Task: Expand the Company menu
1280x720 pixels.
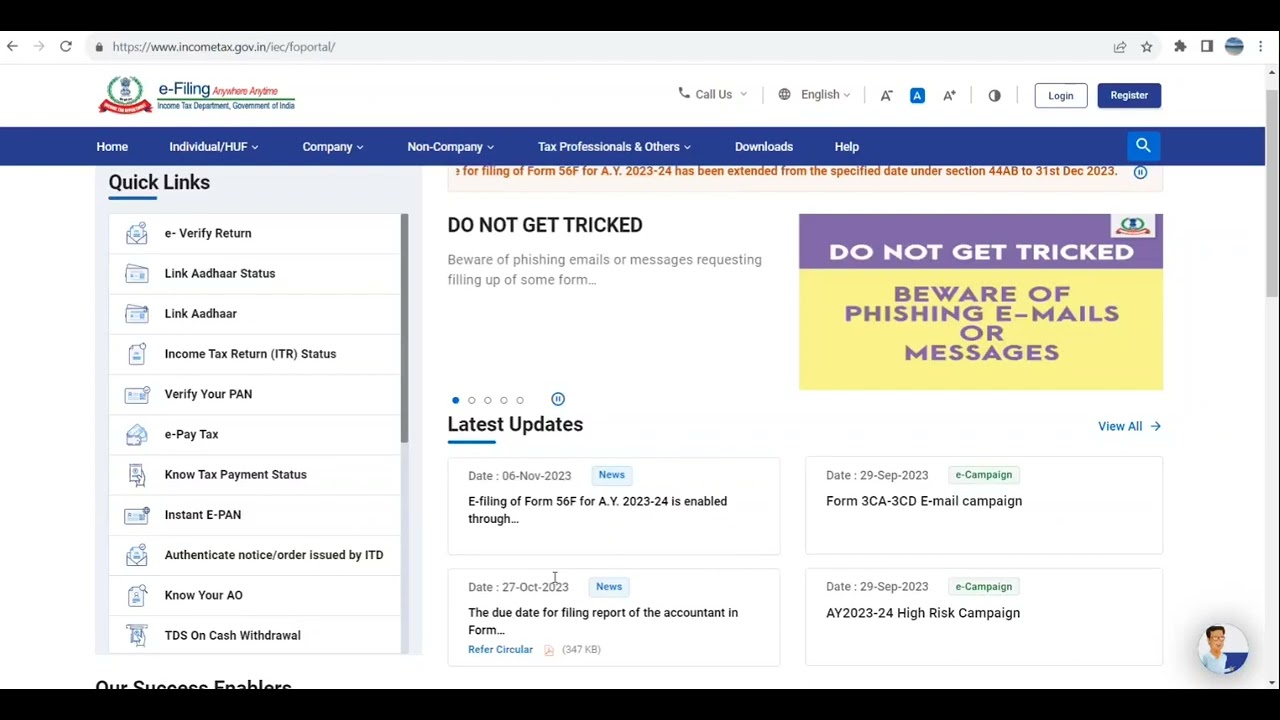Action: pyautogui.click(x=333, y=147)
